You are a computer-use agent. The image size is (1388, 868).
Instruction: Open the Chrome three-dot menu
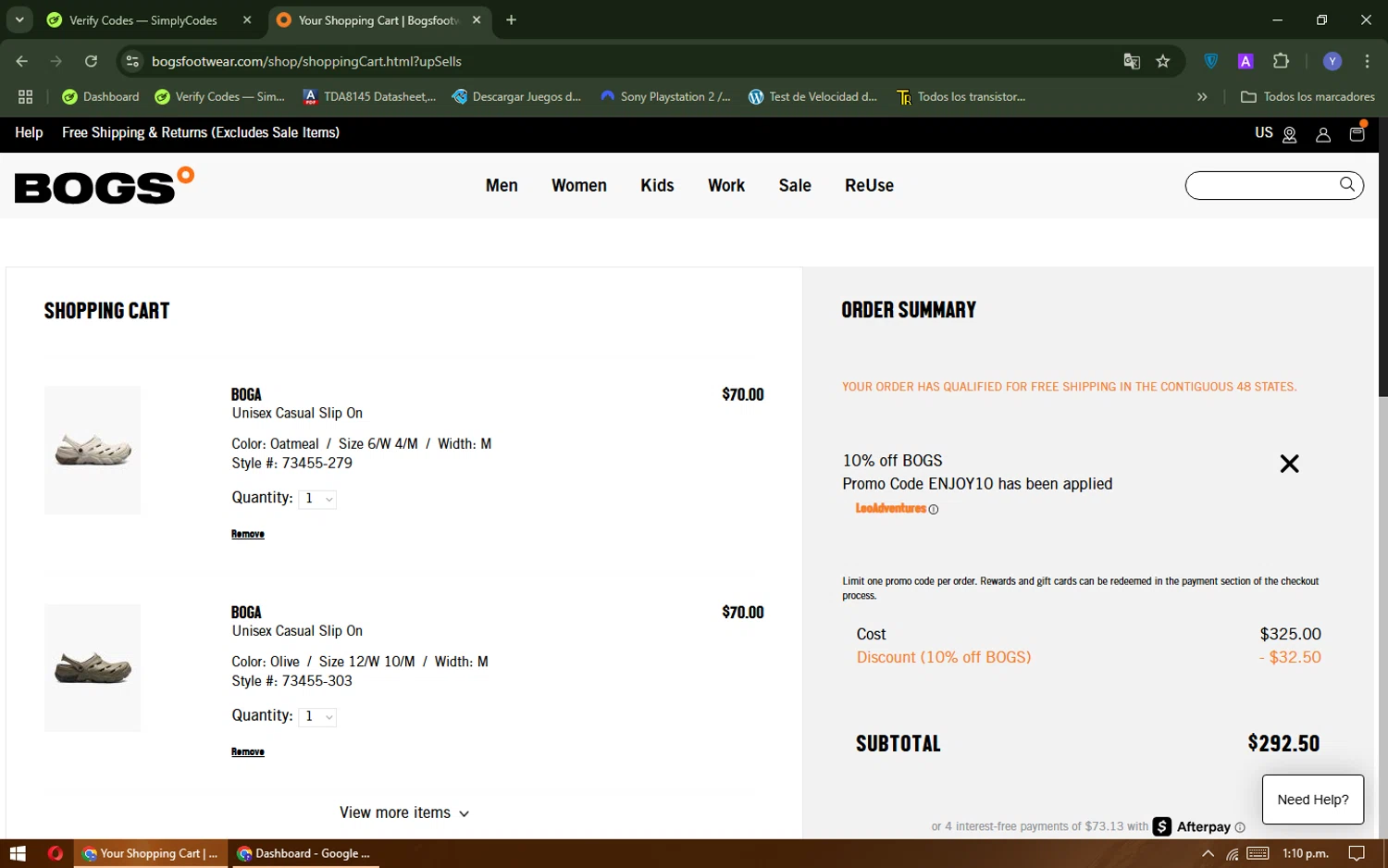(1367, 61)
